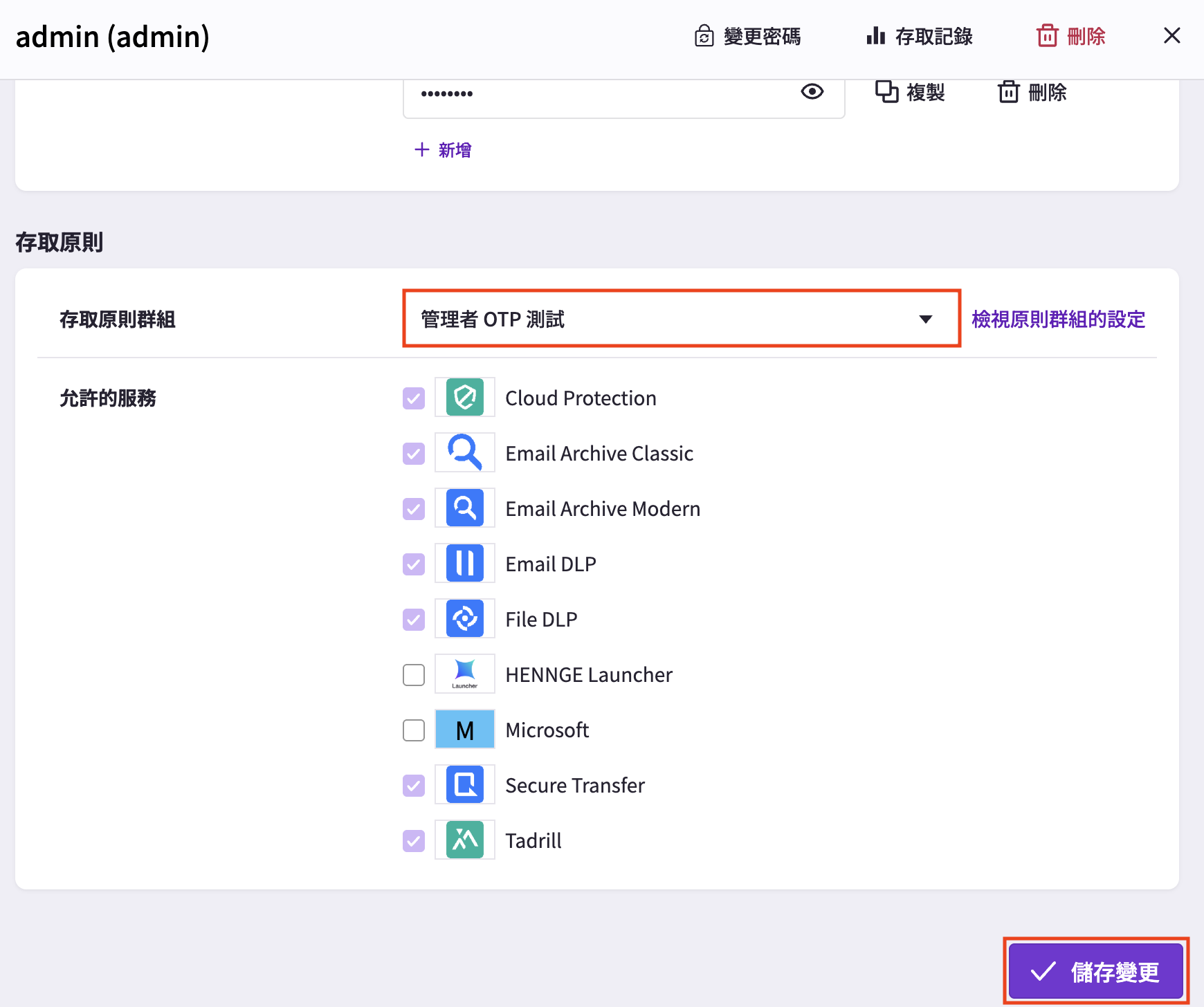Toggle the Tadrill checkbox
This screenshot has width=1204, height=1007.
[x=414, y=841]
